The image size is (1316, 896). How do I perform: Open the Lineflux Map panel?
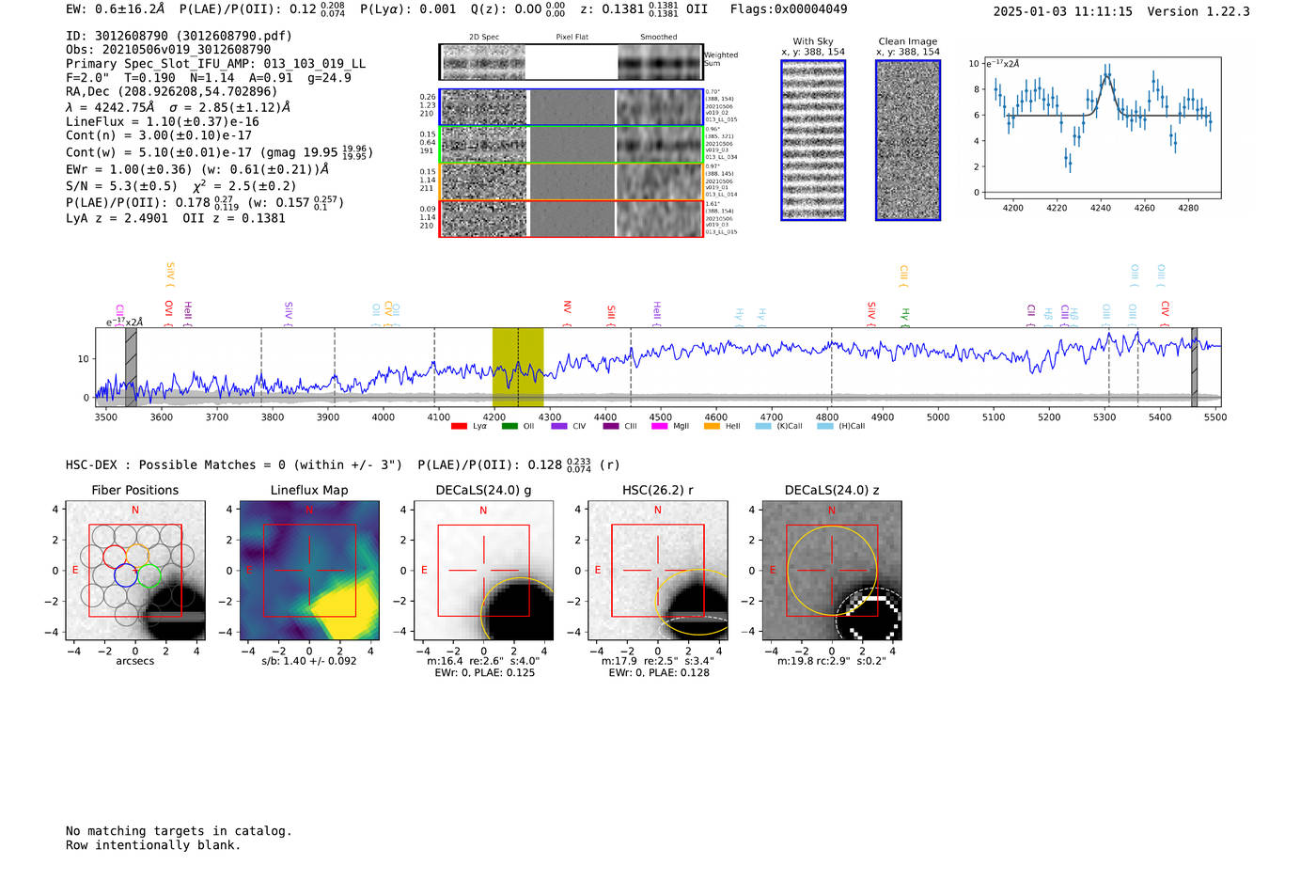tap(309, 571)
